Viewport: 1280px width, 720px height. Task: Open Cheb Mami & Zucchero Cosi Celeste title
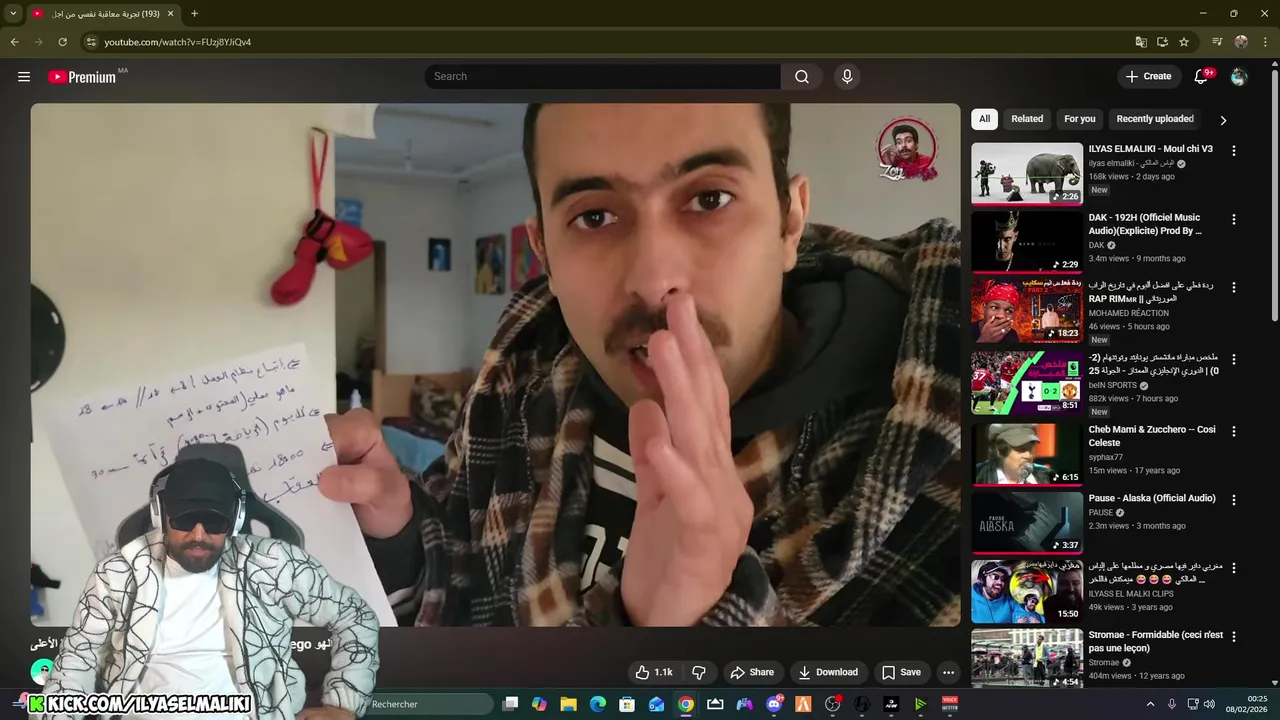(x=1152, y=436)
